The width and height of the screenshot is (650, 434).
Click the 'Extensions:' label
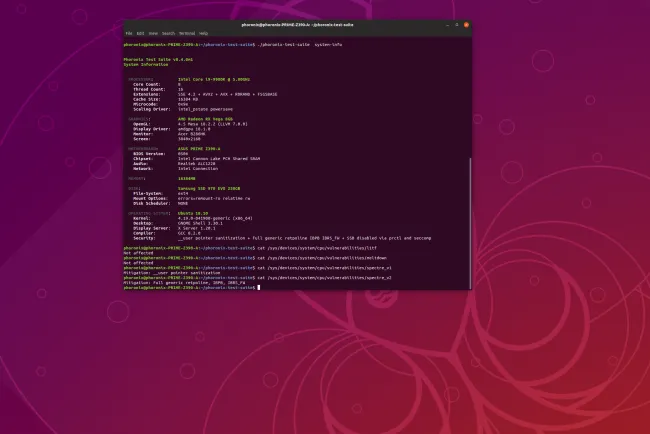146,94
